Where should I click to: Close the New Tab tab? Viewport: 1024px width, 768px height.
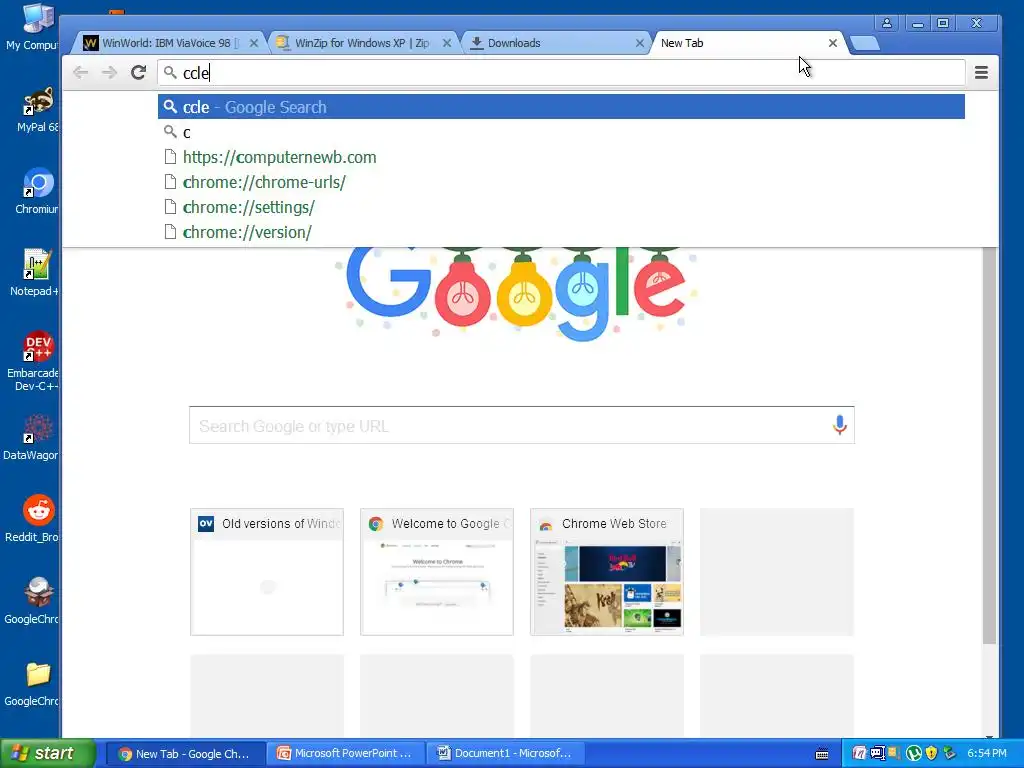833,43
